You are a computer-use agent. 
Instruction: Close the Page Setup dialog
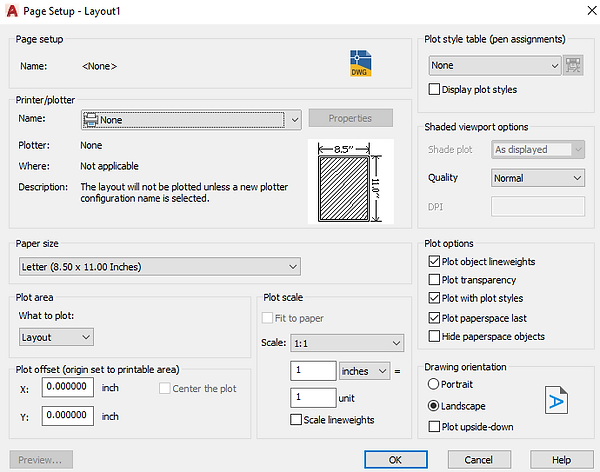point(592,11)
